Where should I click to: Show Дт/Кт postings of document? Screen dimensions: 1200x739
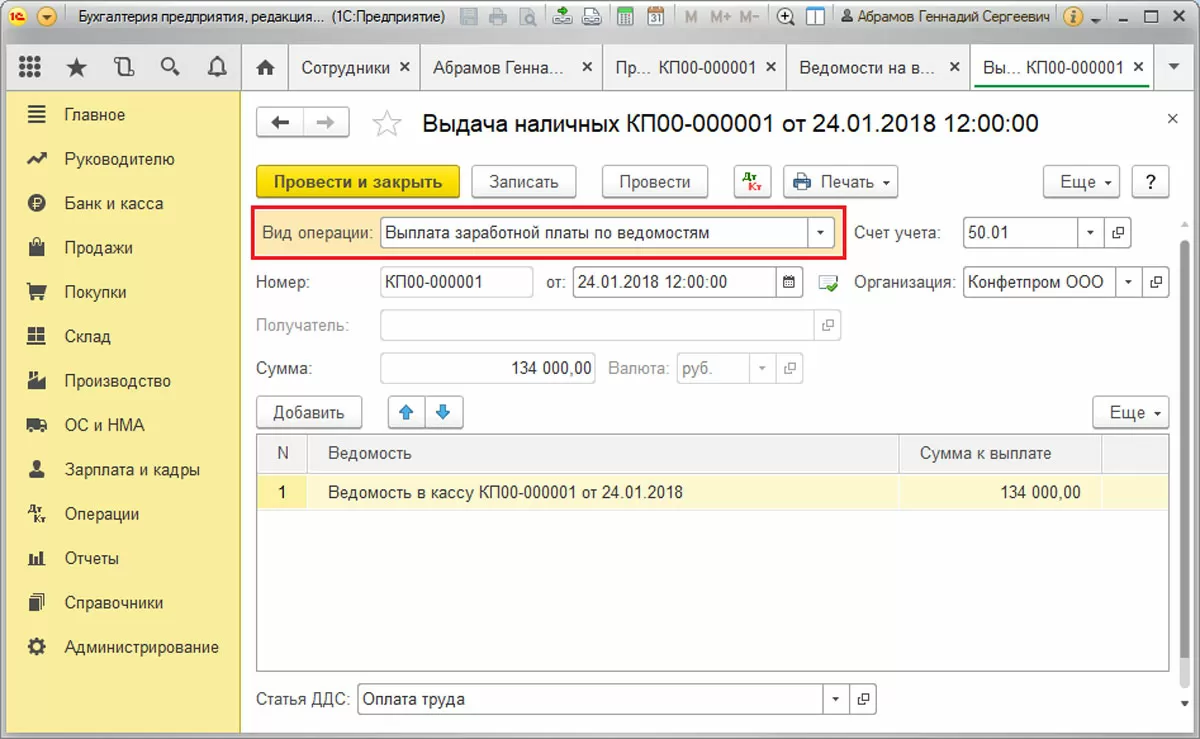753,182
